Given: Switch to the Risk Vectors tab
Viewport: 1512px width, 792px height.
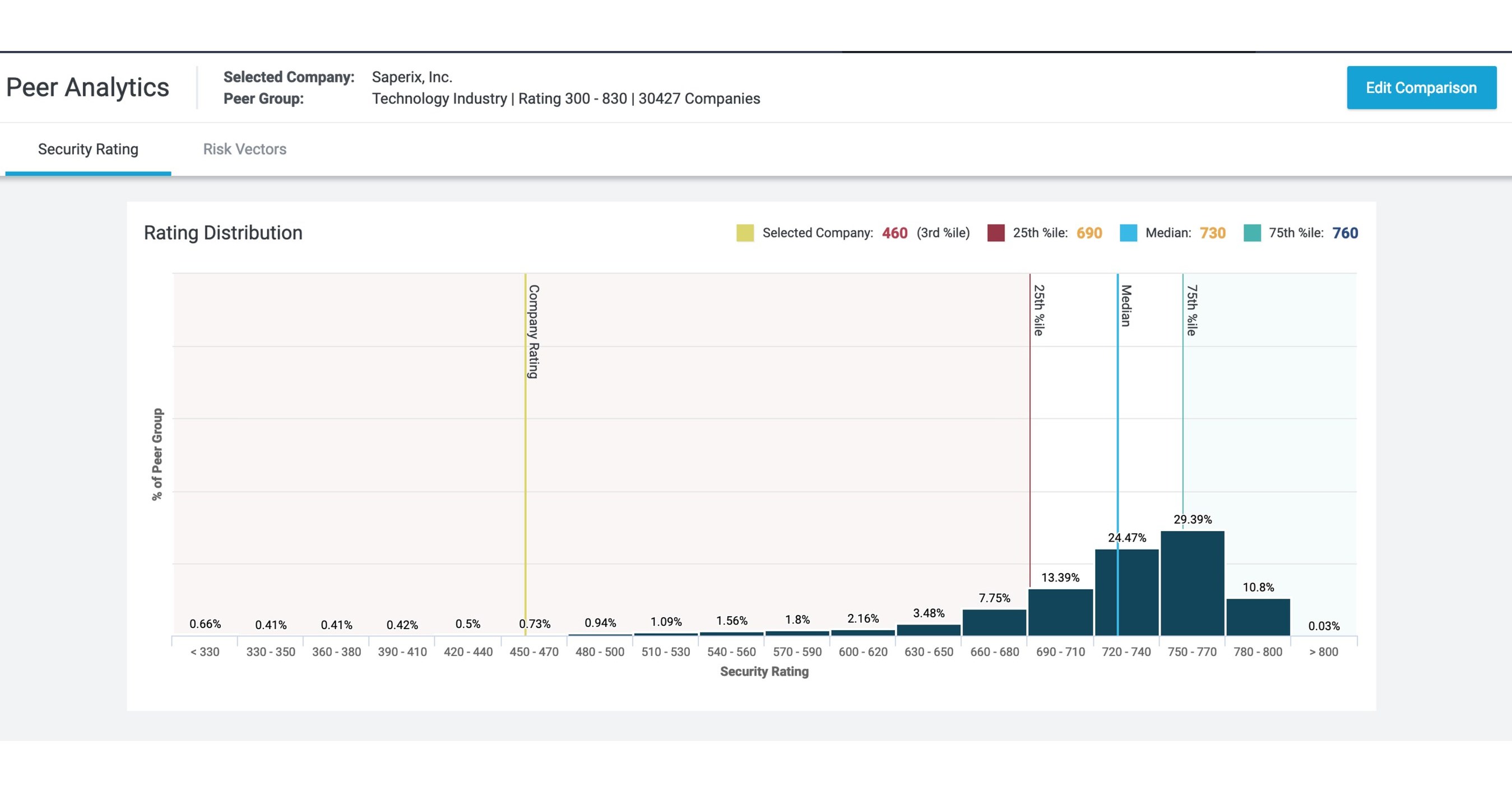Looking at the screenshot, I should coord(244,149).
